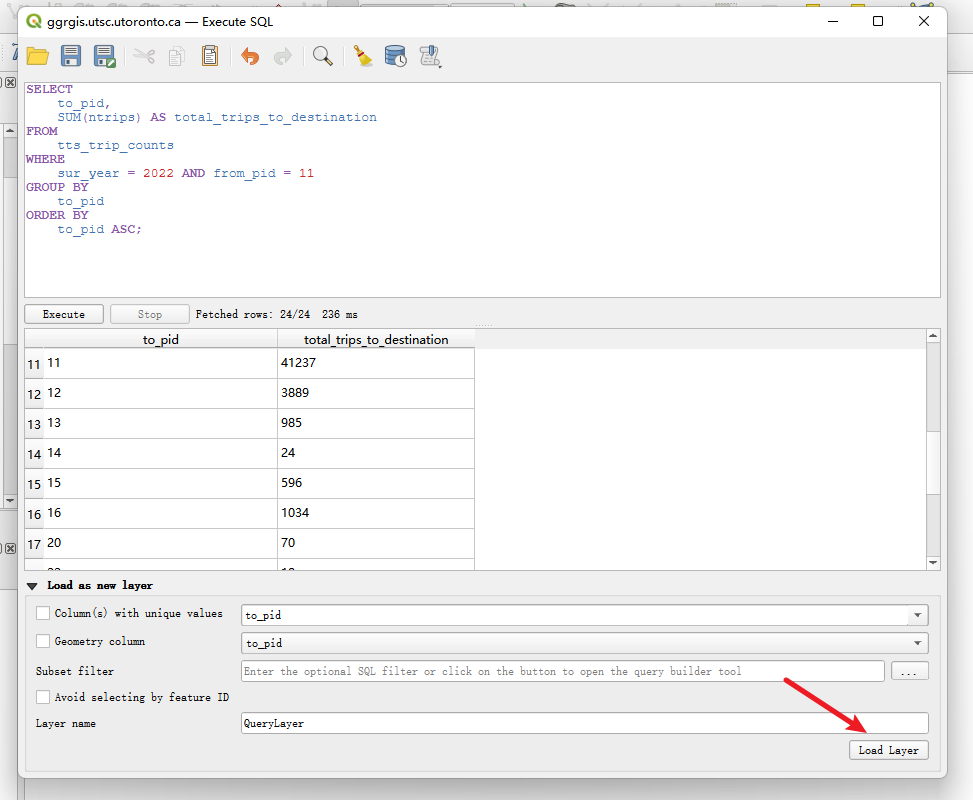Viewport: 973px width, 800px height.
Task: Undo the last edit with orange arrow
Action: click(x=250, y=56)
